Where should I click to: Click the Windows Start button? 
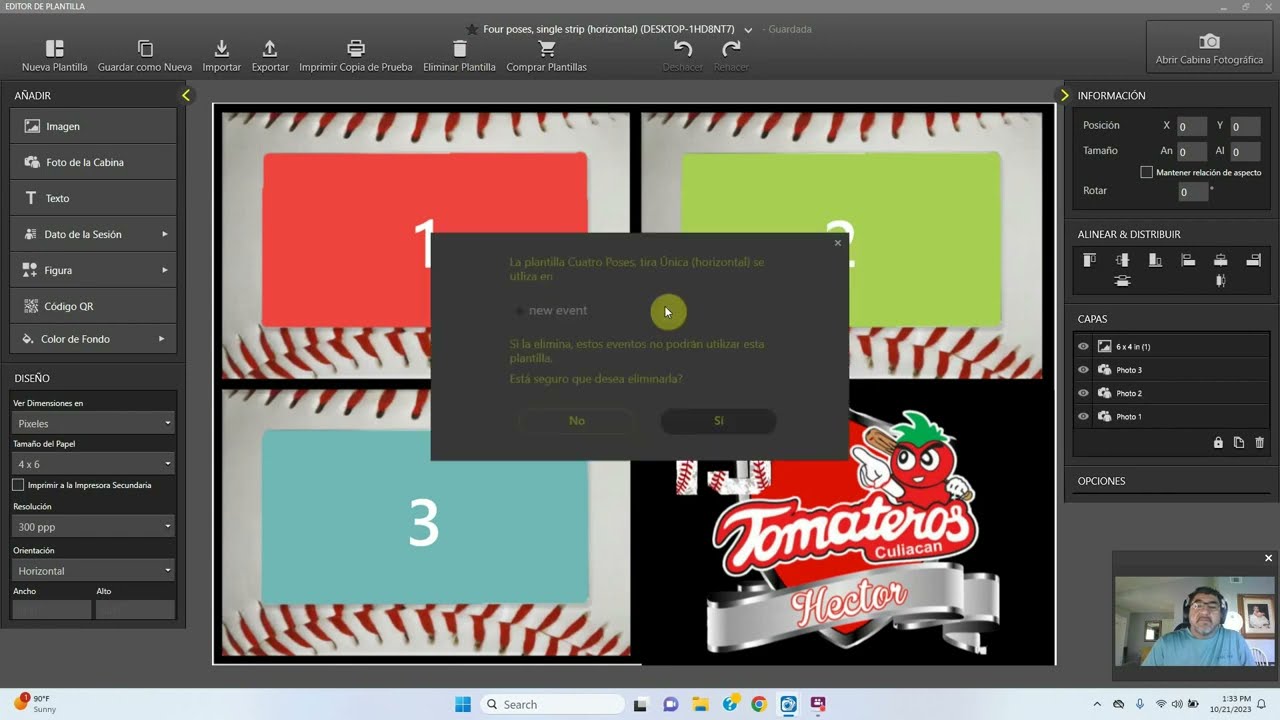point(463,704)
